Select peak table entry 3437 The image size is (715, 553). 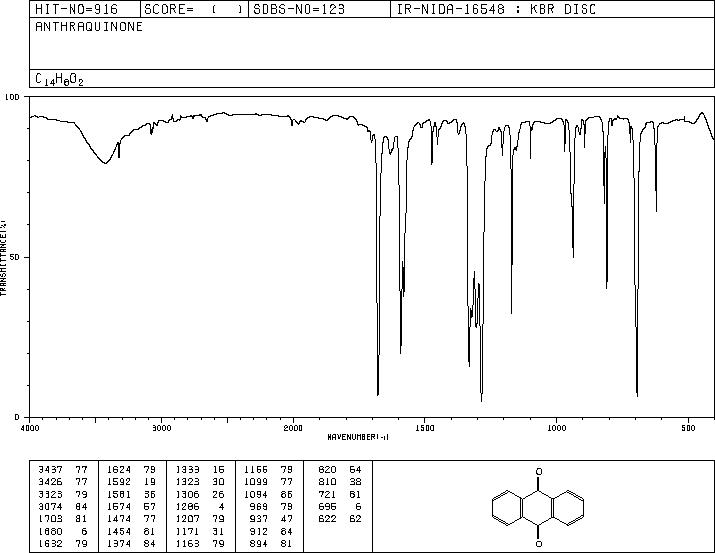pyautogui.click(x=51, y=470)
